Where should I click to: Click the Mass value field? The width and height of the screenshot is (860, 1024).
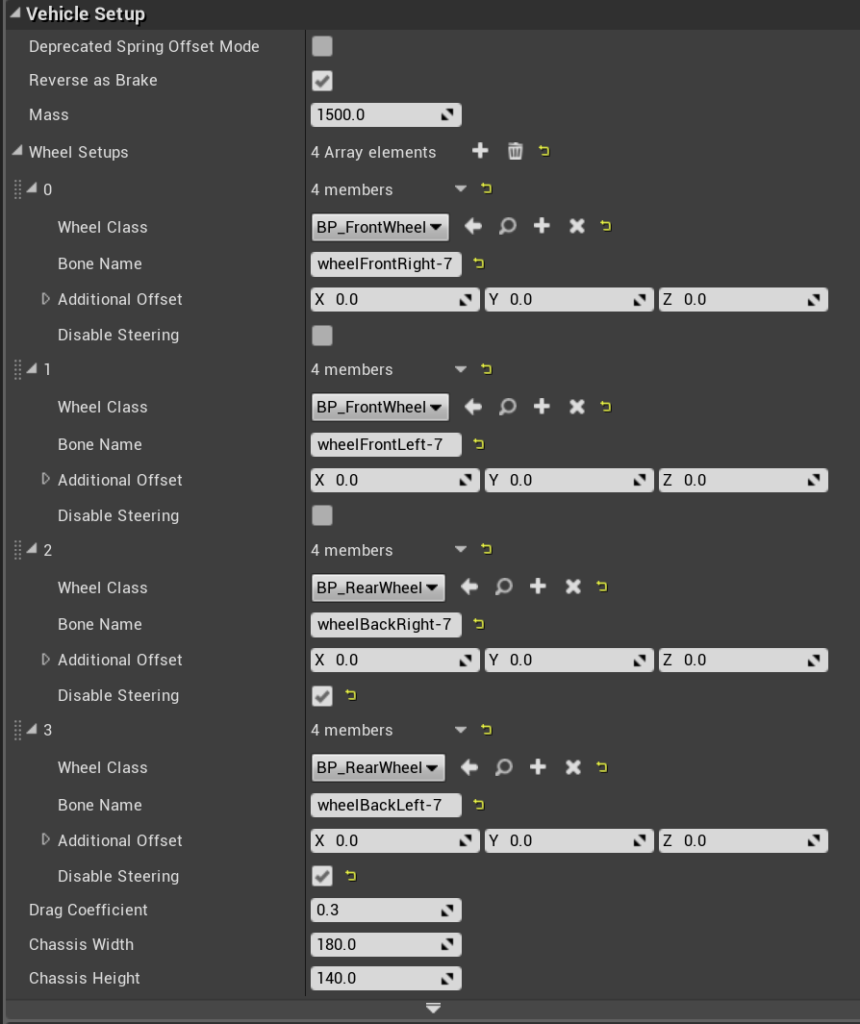click(377, 114)
